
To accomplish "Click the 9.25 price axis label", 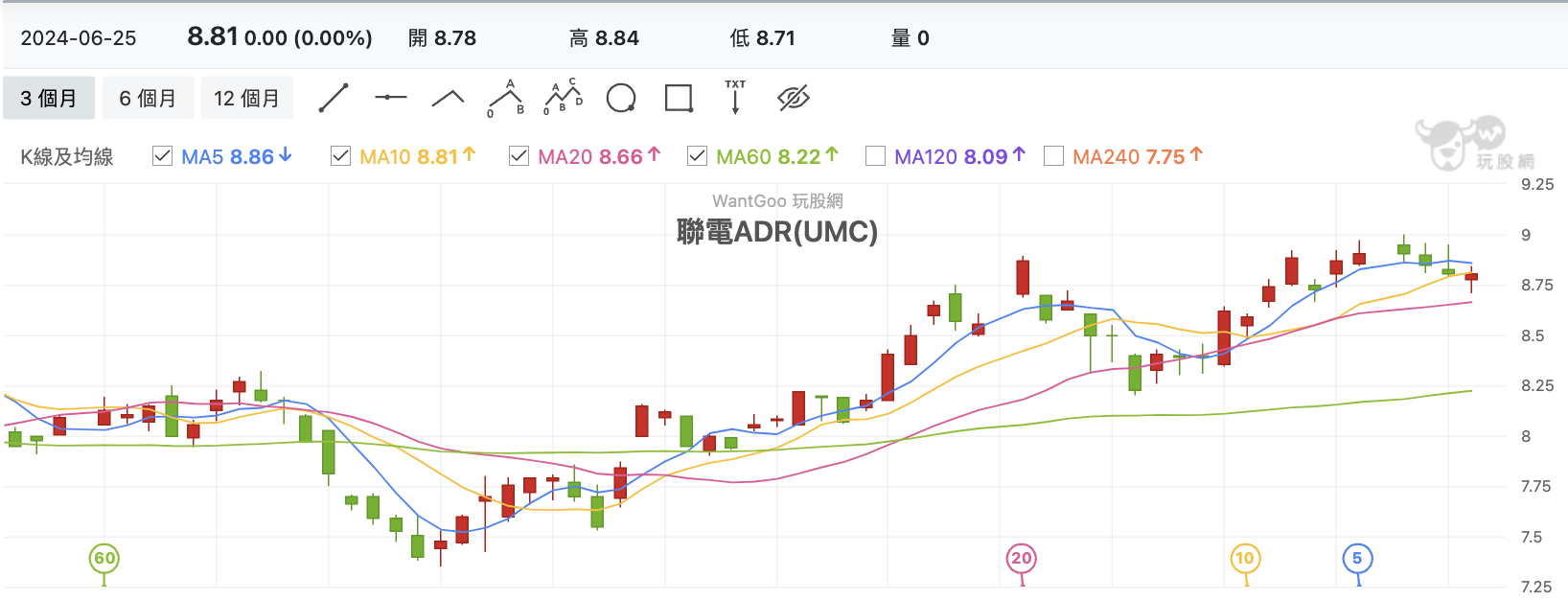I will [1537, 184].
